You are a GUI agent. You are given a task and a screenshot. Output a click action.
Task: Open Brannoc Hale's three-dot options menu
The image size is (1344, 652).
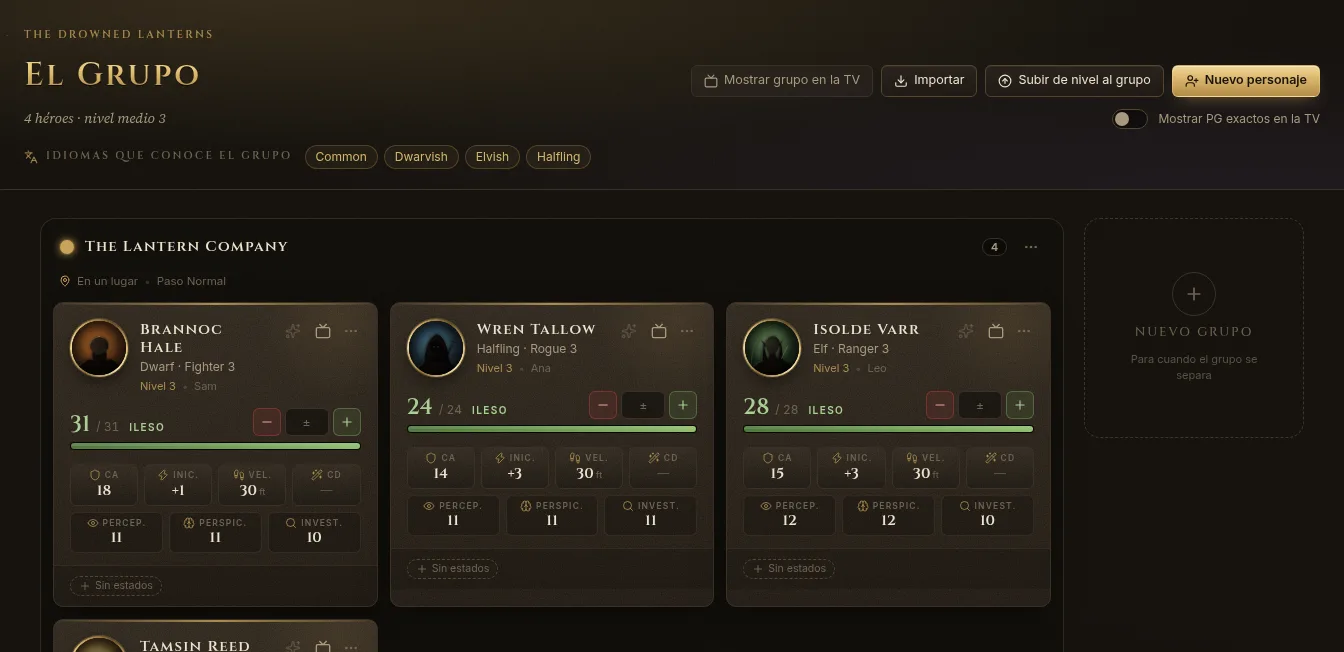point(351,331)
